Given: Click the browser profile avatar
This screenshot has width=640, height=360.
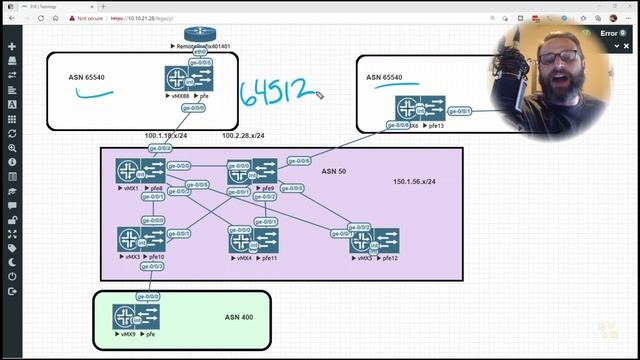Looking at the screenshot, I should pyautogui.click(x=613, y=18).
